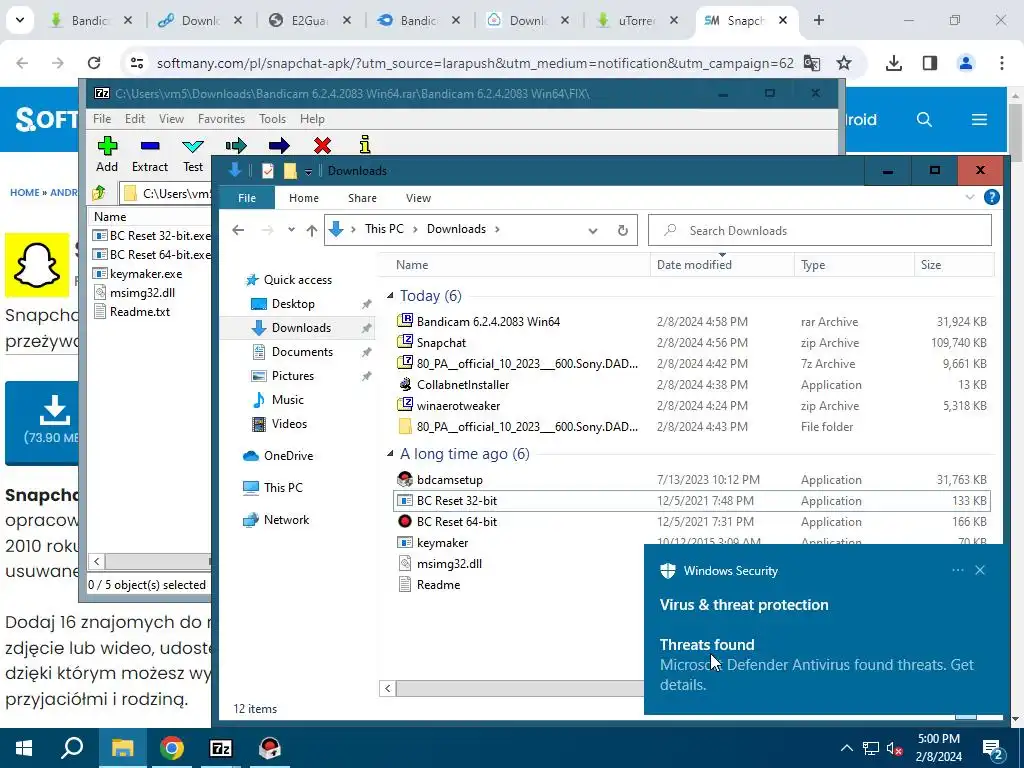Image resolution: width=1024 pixels, height=768 pixels.
Task: Switch to the uTorrent browser tab
Action: (x=635, y=21)
